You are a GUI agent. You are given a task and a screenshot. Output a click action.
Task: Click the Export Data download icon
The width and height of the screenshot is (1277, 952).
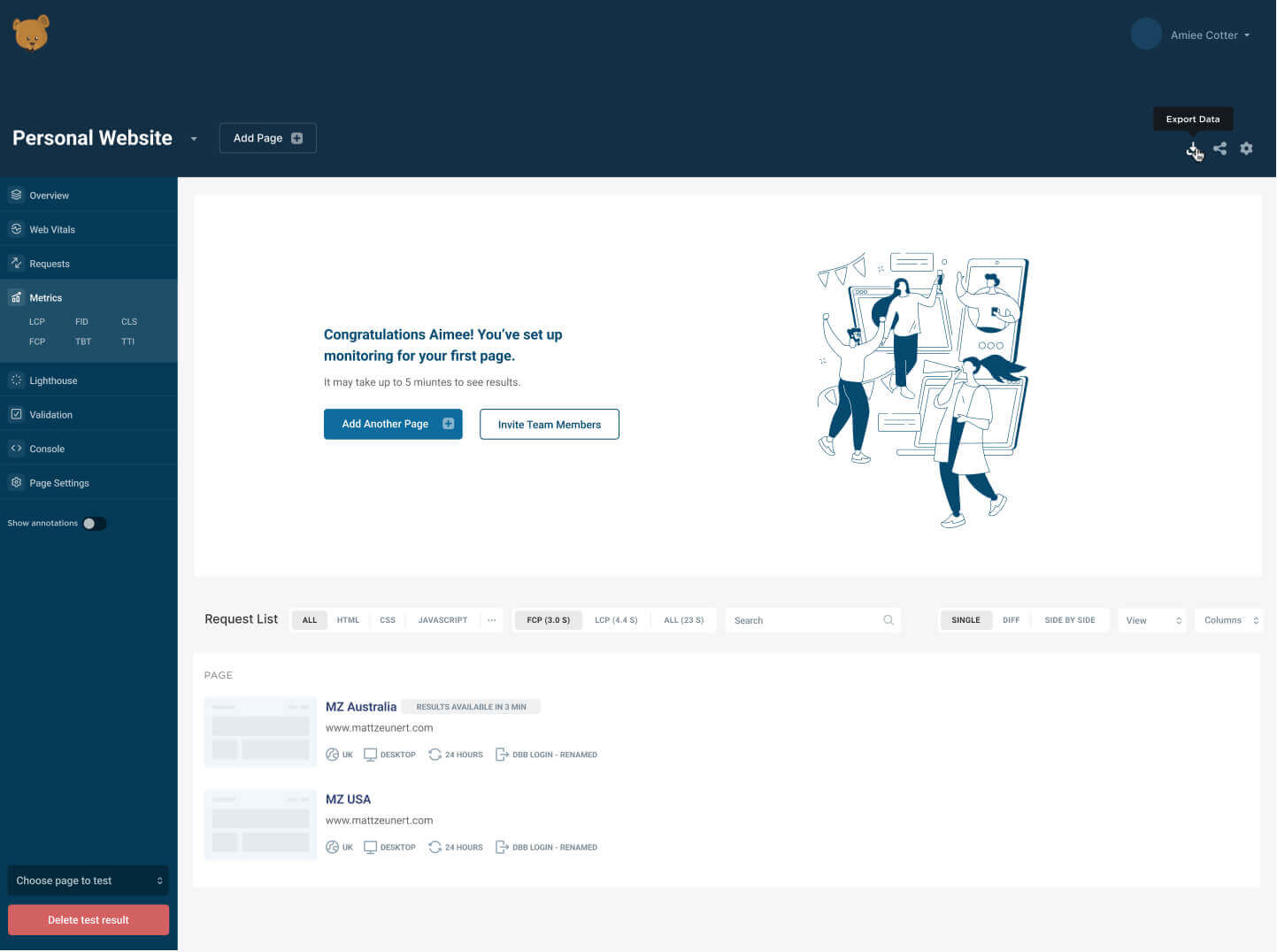point(1193,149)
